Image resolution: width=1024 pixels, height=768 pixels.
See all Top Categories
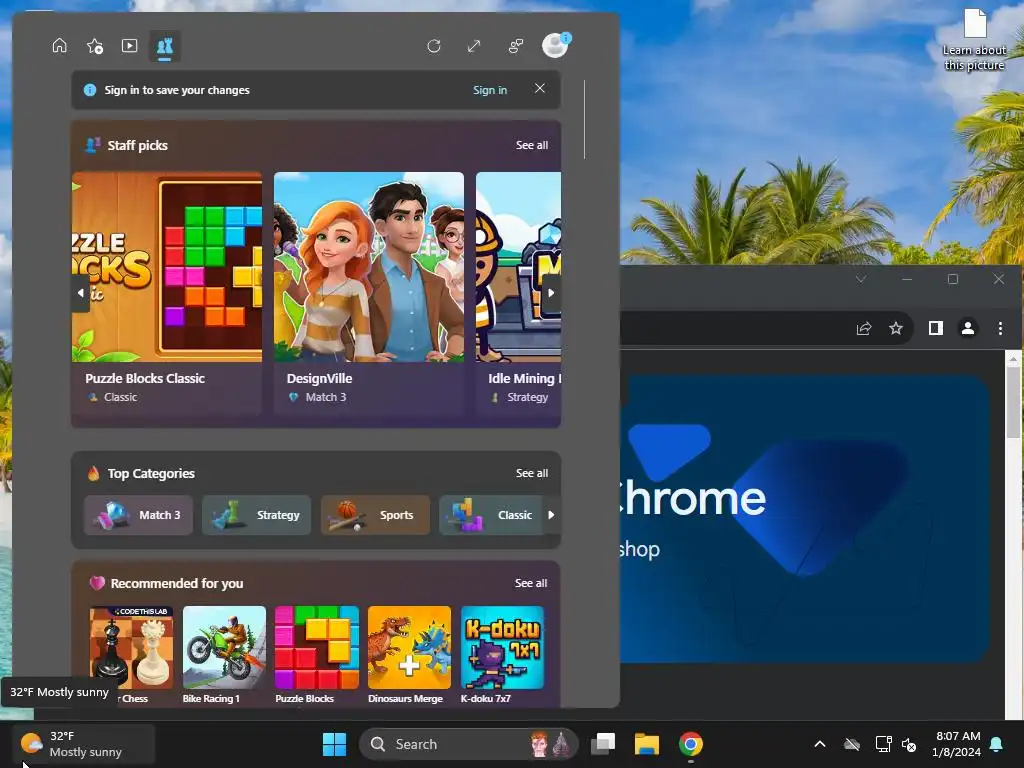pyautogui.click(x=532, y=473)
